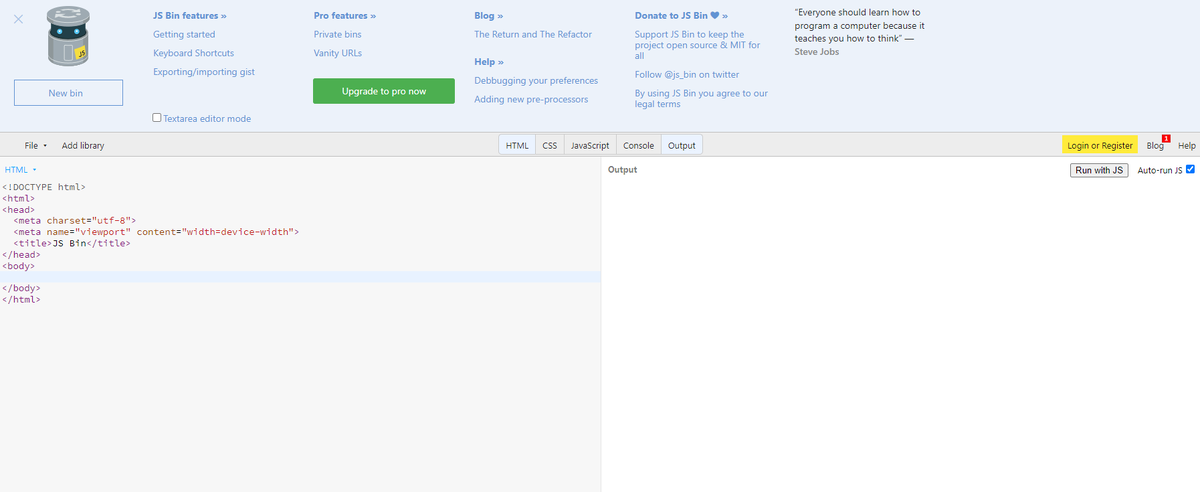The height and width of the screenshot is (492, 1200).
Task: Open the HTML panel language dropdown
Action: click(x=20, y=170)
